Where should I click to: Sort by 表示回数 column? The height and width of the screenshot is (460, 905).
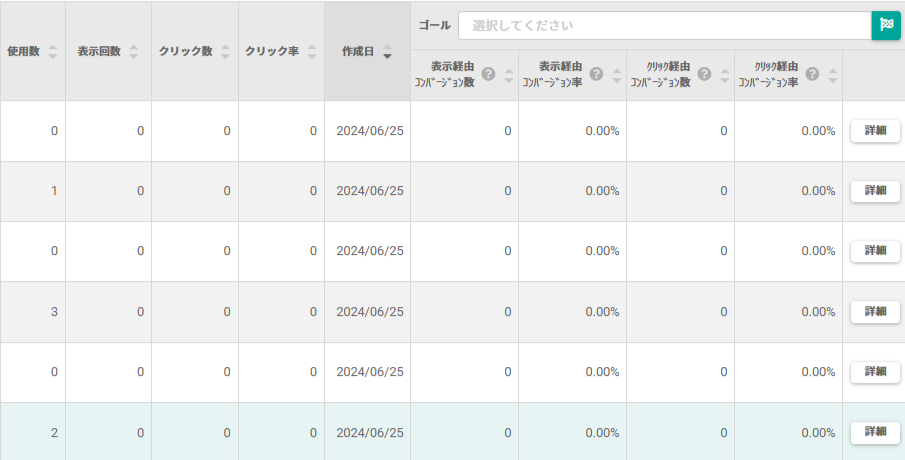[x=134, y=51]
